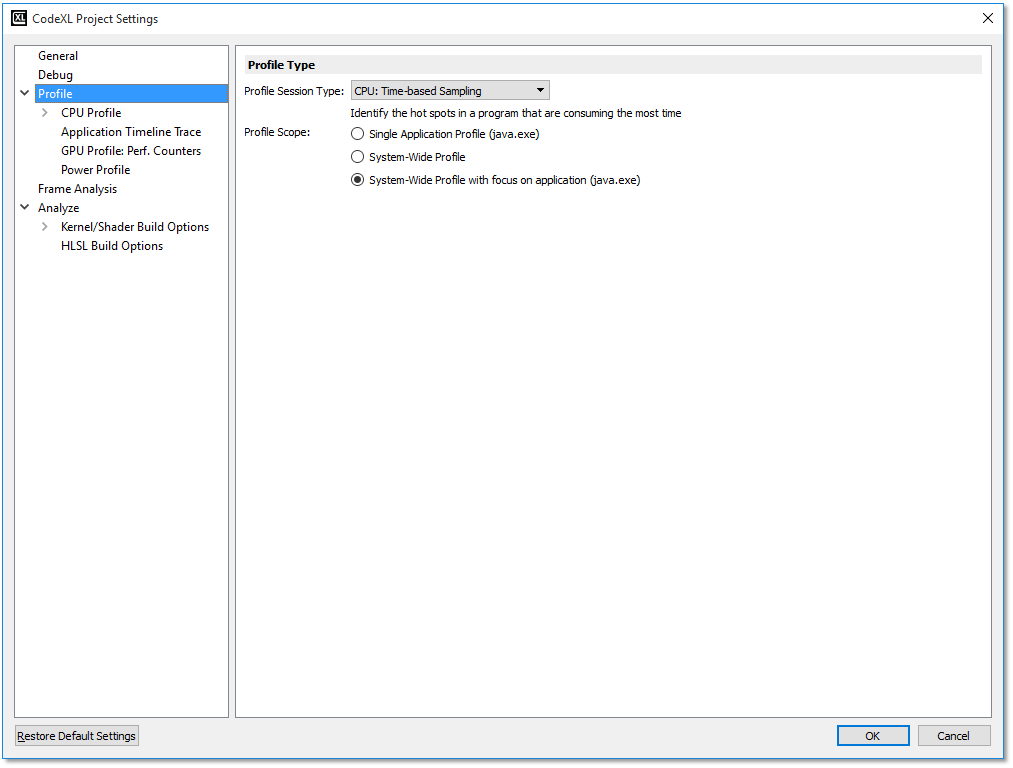Open CPU Profile settings
This screenshot has height=768, width=1013.
pyautogui.click(x=91, y=112)
